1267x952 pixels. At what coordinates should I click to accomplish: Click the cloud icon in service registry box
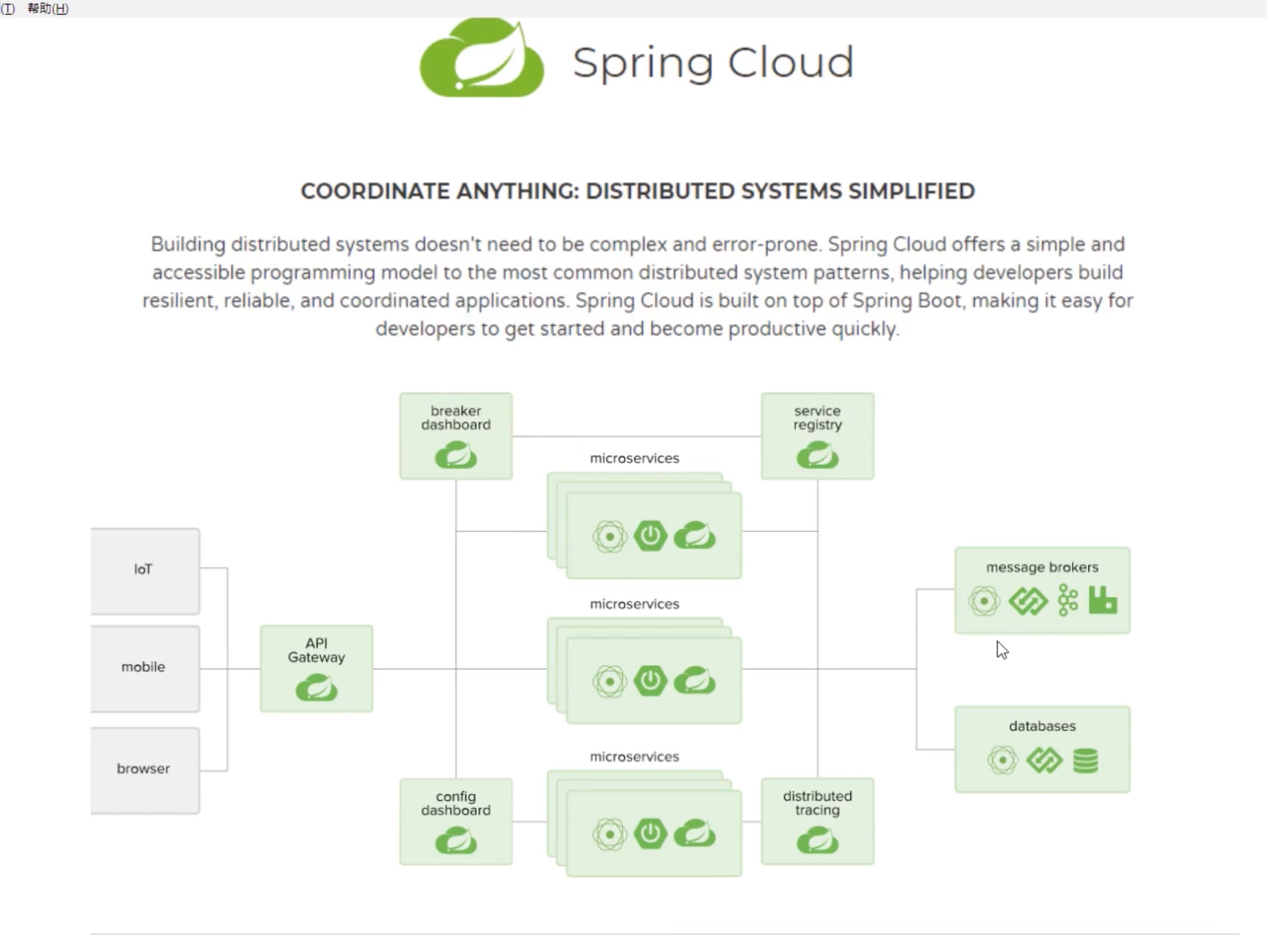[817, 455]
